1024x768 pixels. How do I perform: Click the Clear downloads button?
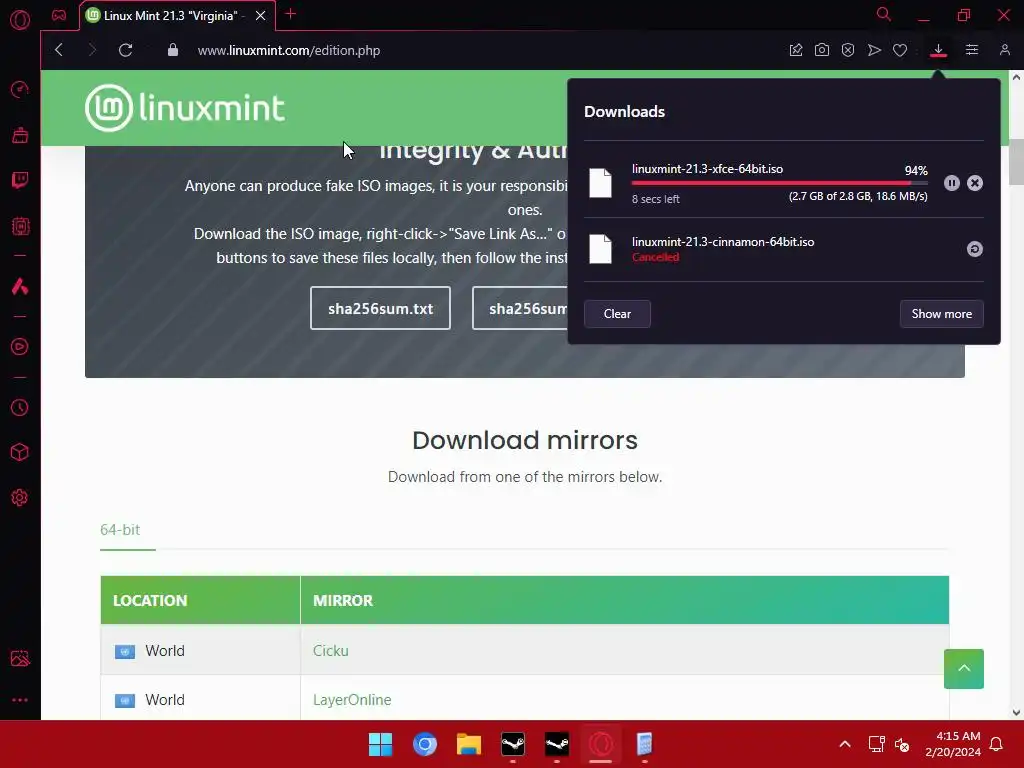click(x=617, y=314)
